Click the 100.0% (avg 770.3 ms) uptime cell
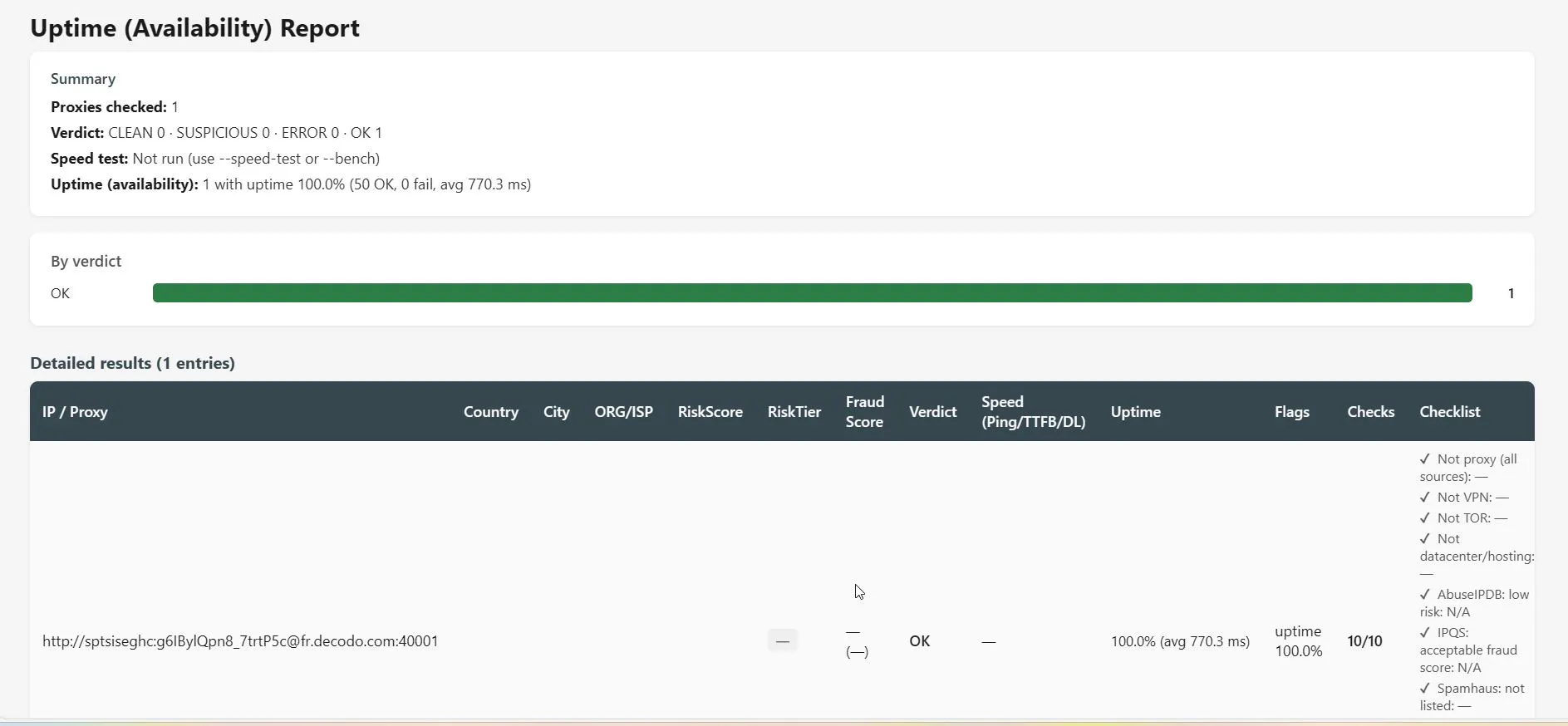The width and height of the screenshot is (1568, 726). [1181, 641]
